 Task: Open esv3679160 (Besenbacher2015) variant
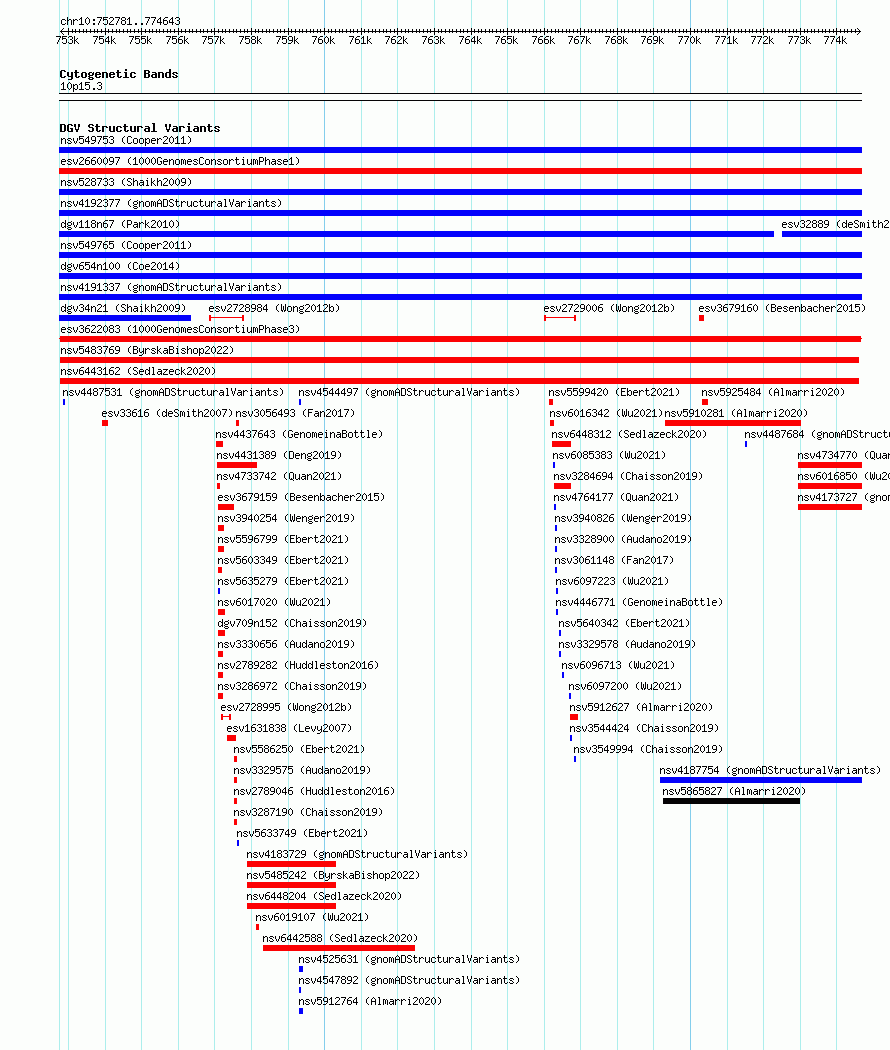pos(782,308)
